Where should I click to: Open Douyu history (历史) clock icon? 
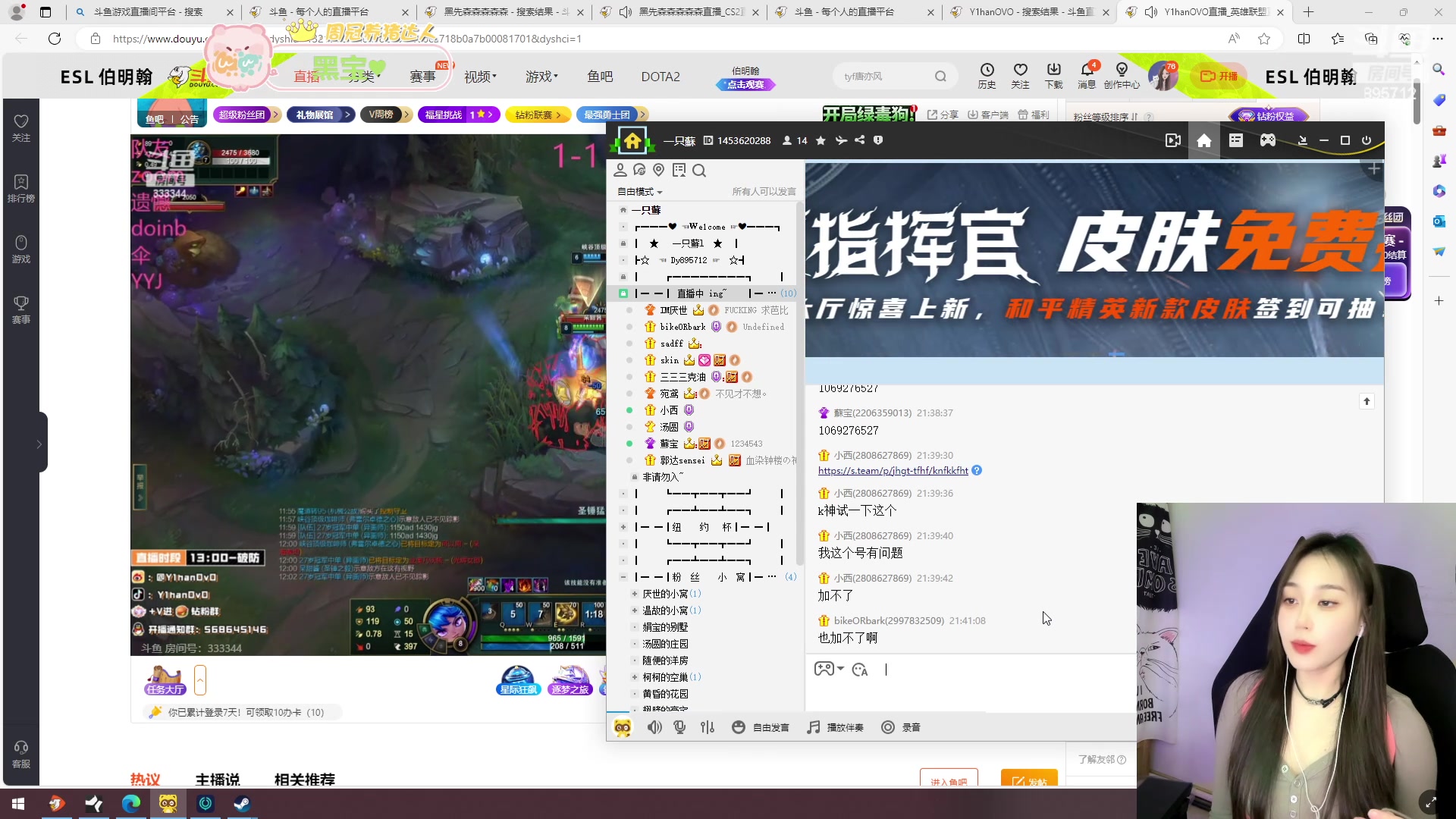(987, 75)
